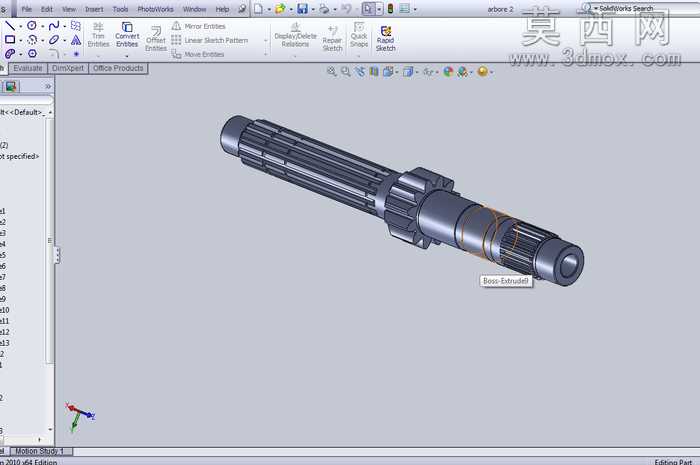
Task: Open the View menu
Action: [69, 9]
